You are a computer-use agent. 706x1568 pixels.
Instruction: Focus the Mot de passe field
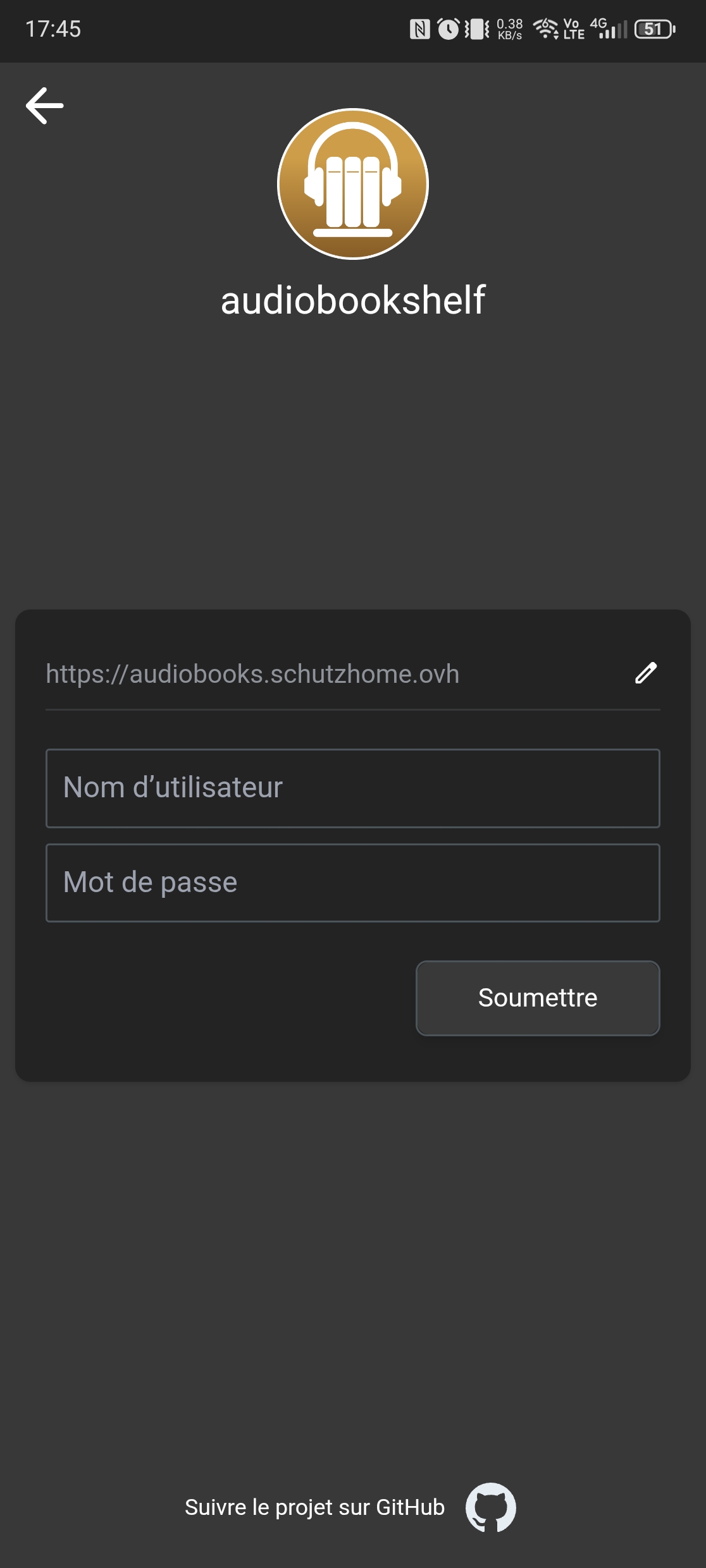353,883
